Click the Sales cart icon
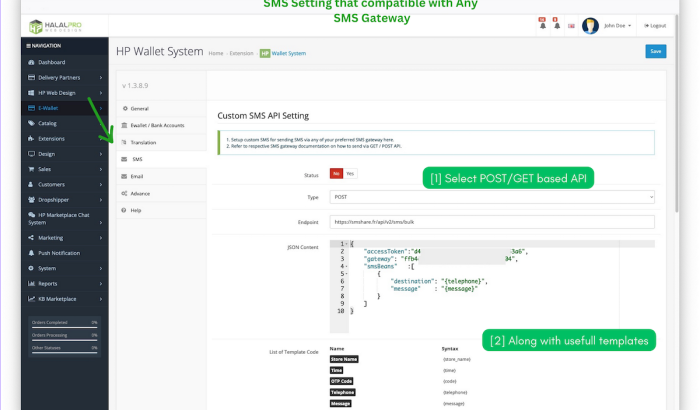Viewport: 700px width, 410px height. point(31,169)
